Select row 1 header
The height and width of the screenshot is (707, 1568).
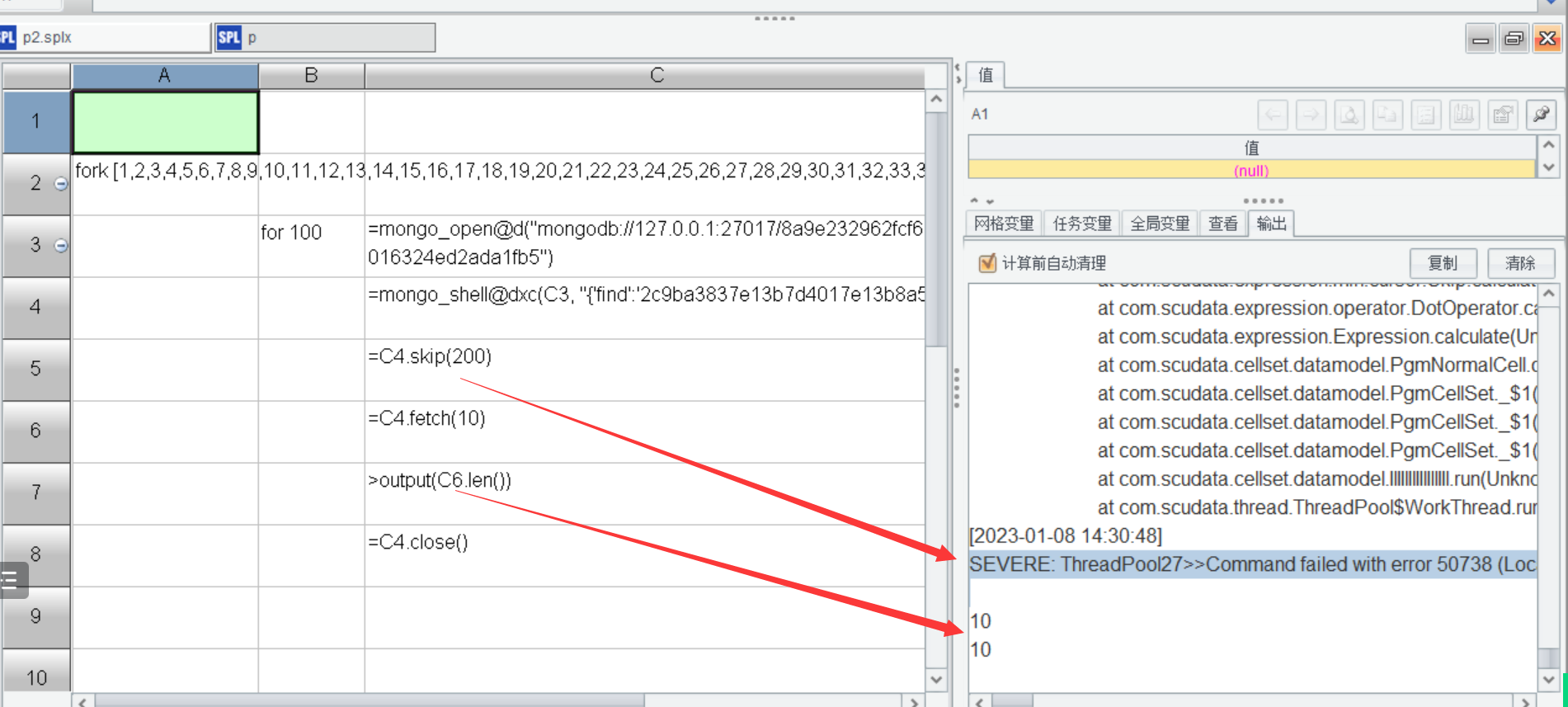(x=35, y=121)
